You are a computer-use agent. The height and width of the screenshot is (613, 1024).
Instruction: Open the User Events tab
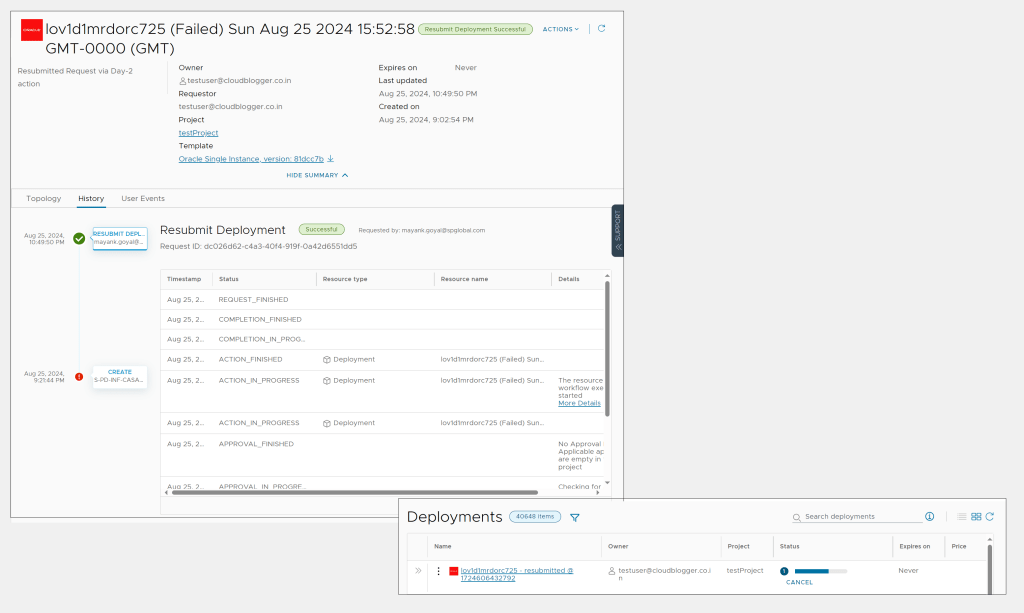(x=143, y=199)
